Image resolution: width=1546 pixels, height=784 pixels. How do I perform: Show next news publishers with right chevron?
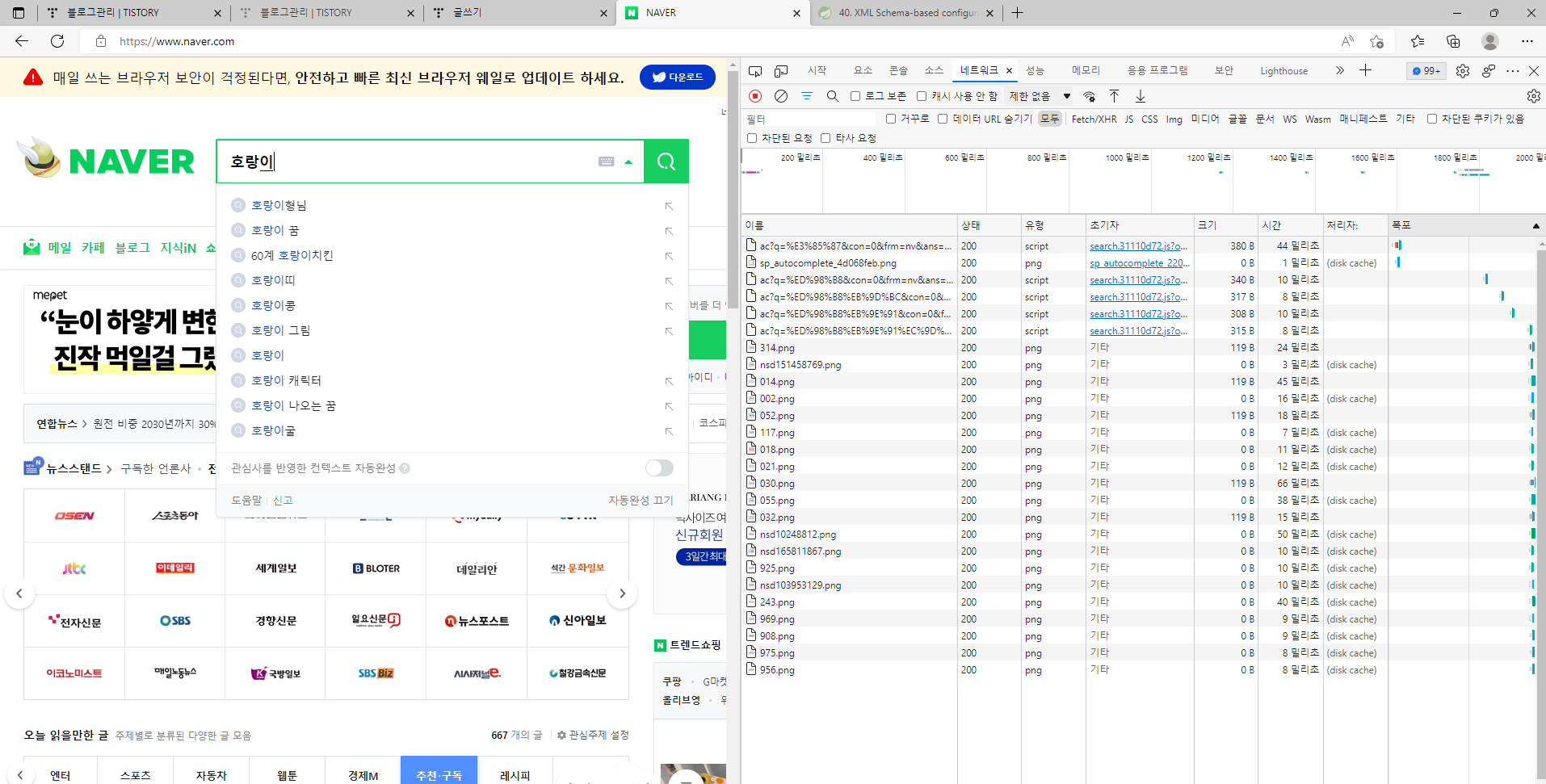[622, 593]
